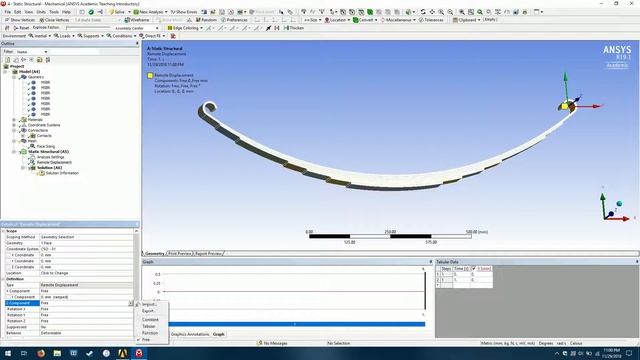Switch to the Report Preview tab
640x360 pixels.
[x=208, y=253]
